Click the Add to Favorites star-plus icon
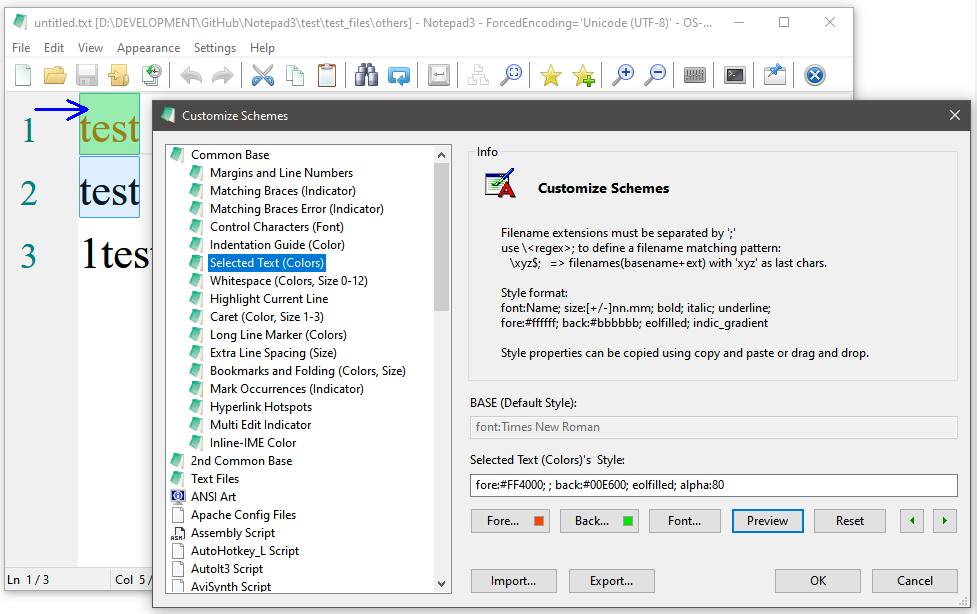 click(583, 75)
